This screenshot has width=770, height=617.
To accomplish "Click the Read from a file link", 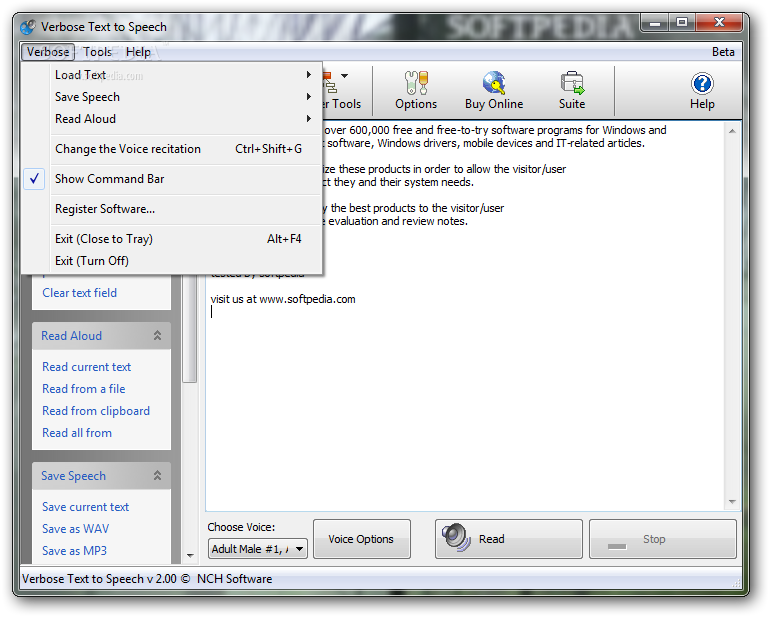I will pos(83,389).
